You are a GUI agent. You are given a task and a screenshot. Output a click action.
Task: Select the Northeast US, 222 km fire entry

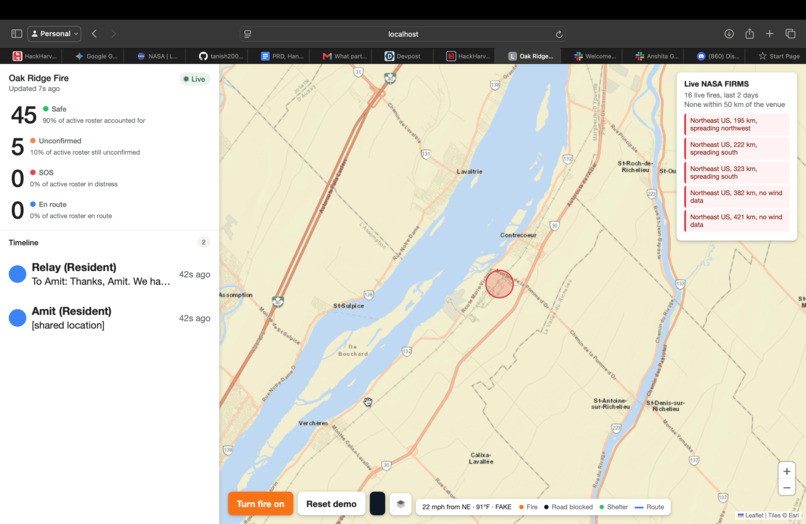click(x=737, y=149)
